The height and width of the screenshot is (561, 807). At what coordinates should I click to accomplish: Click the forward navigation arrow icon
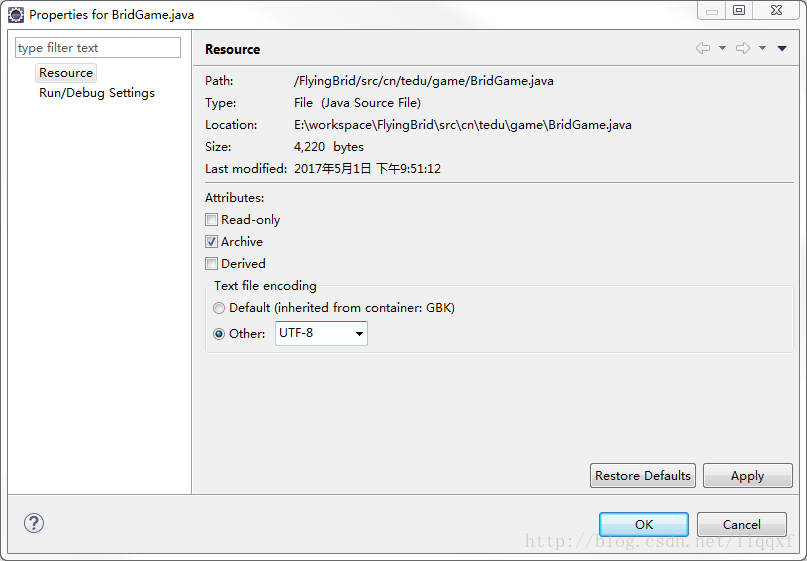click(742, 48)
